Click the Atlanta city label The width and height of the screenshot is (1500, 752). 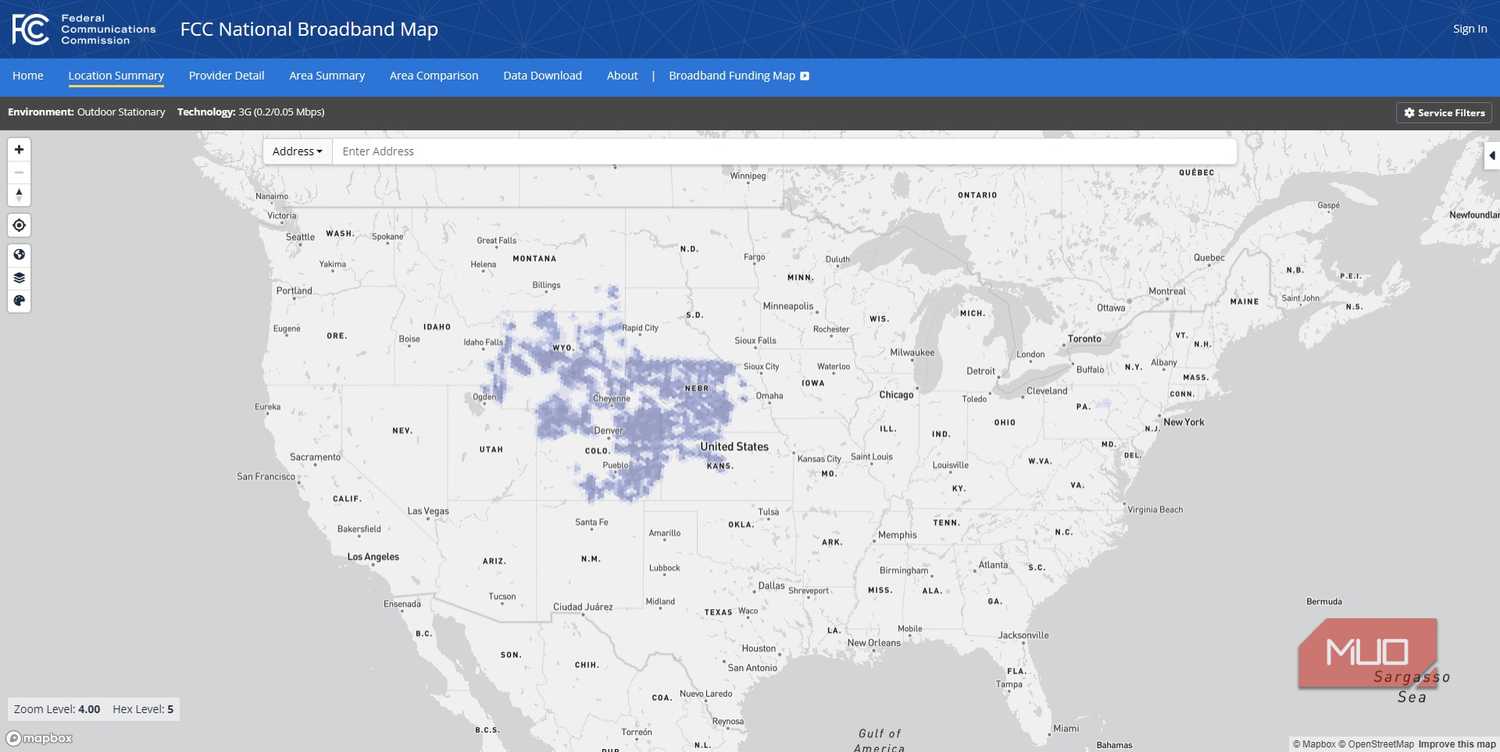[993, 565]
